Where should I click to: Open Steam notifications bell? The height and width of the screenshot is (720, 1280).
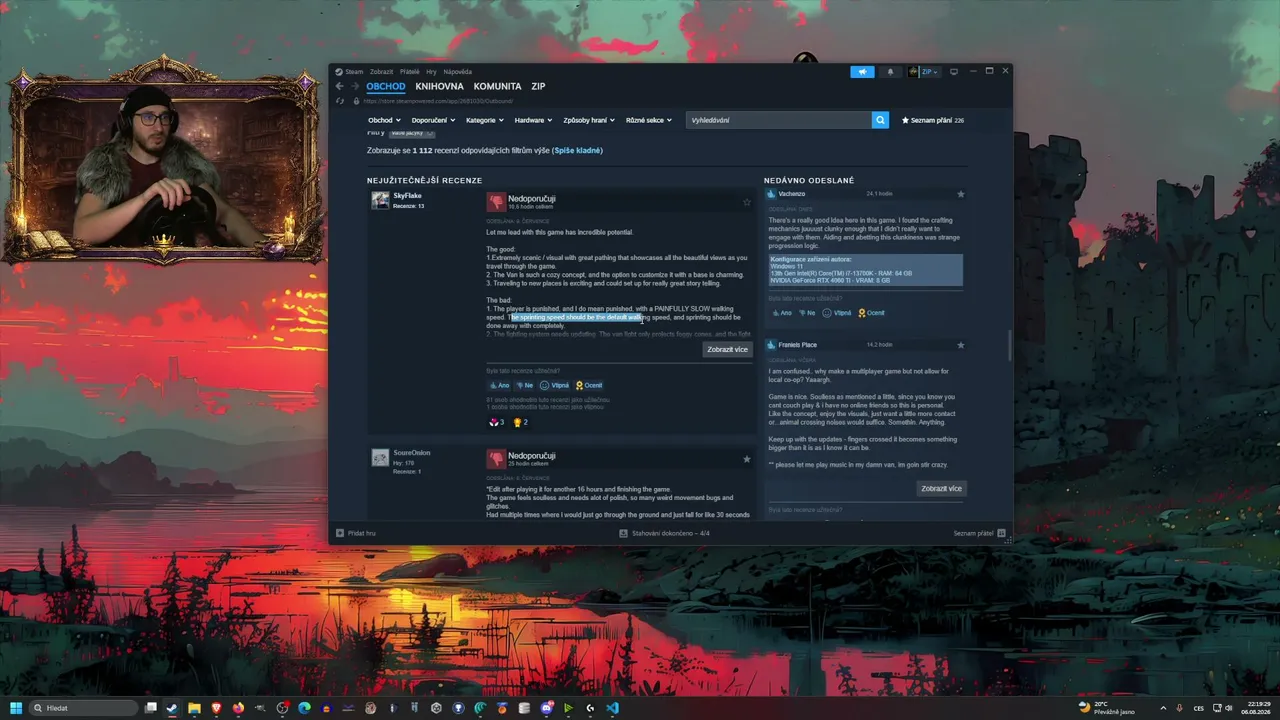[890, 72]
